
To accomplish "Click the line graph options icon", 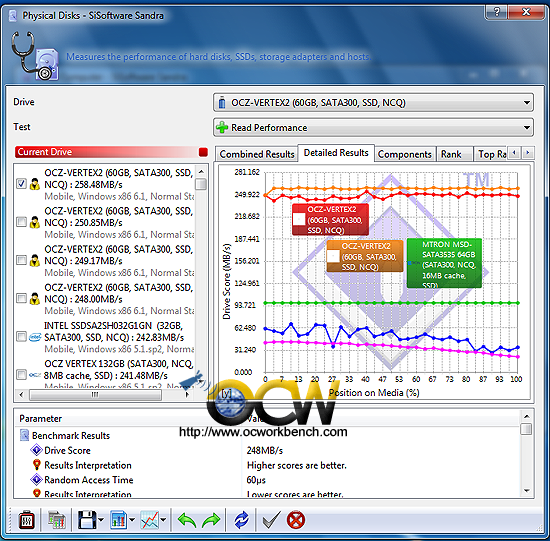I will click(150, 520).
